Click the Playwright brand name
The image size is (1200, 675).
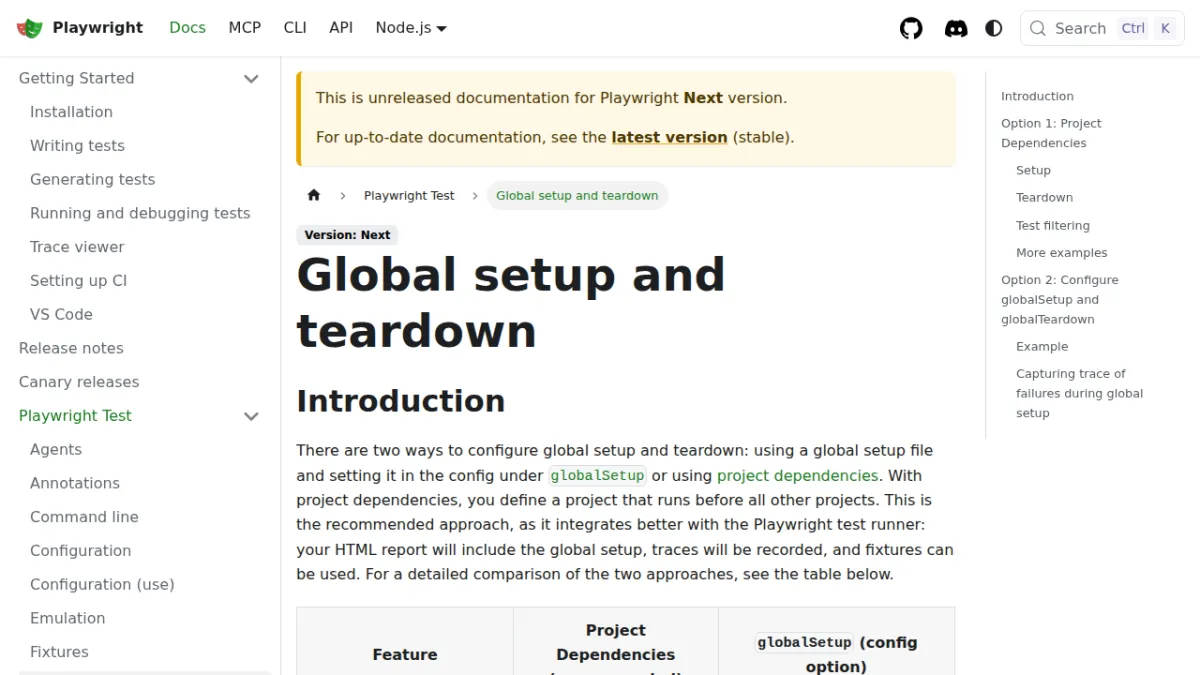pyautogui.click(x=98, y=28)
